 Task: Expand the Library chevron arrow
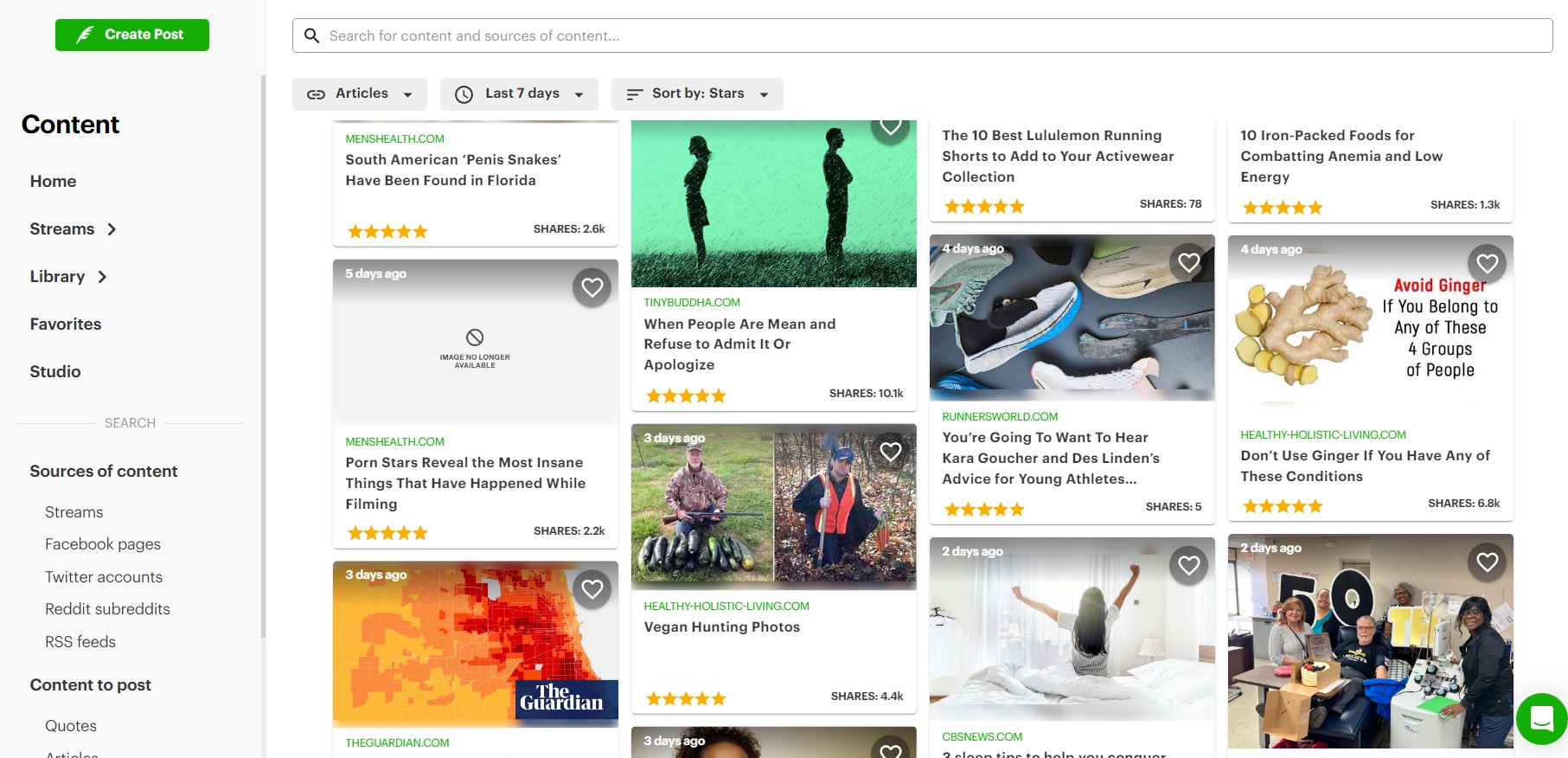[x=102, y=277]
